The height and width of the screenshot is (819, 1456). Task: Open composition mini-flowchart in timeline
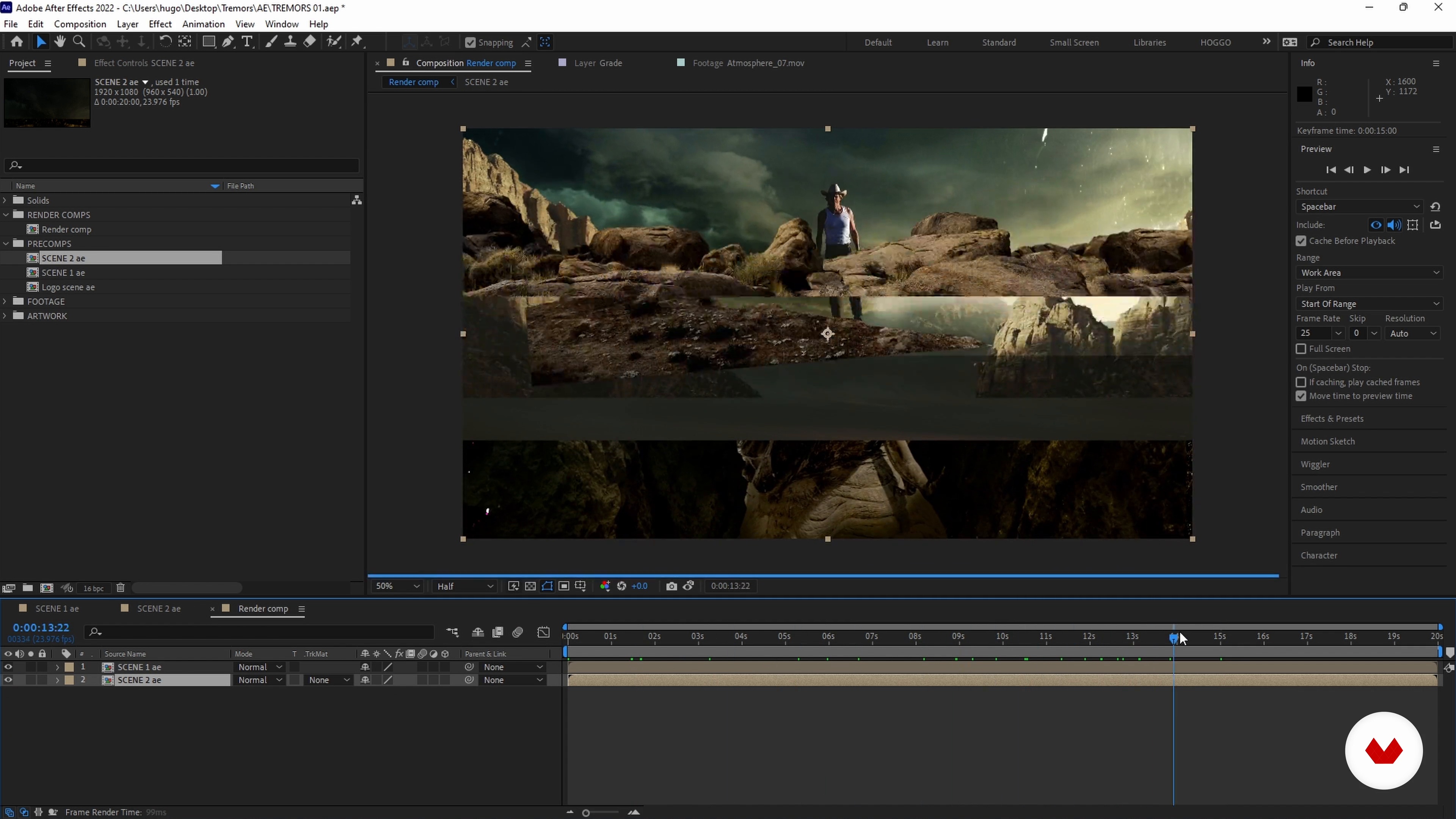(x=452, y=632)
